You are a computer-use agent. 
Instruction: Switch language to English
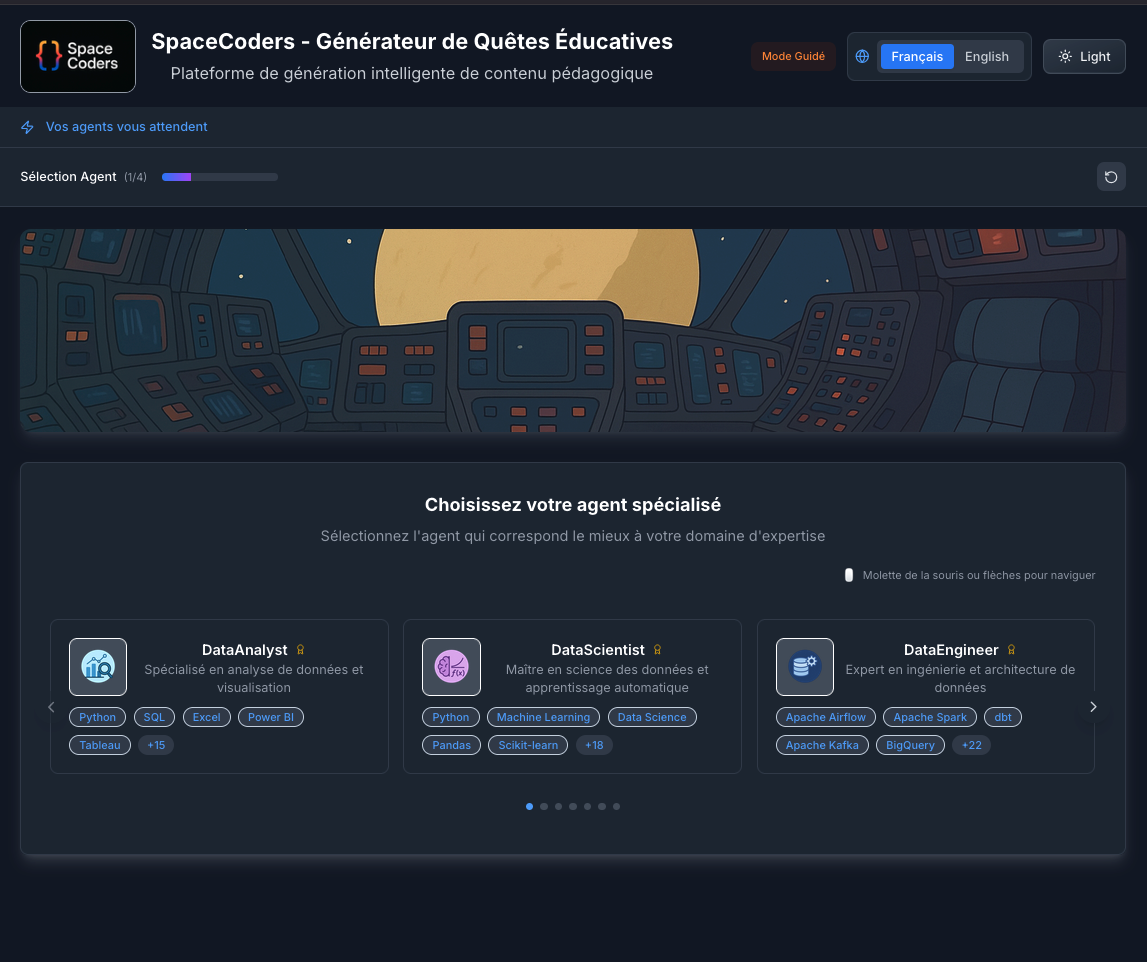pos(986,56)
